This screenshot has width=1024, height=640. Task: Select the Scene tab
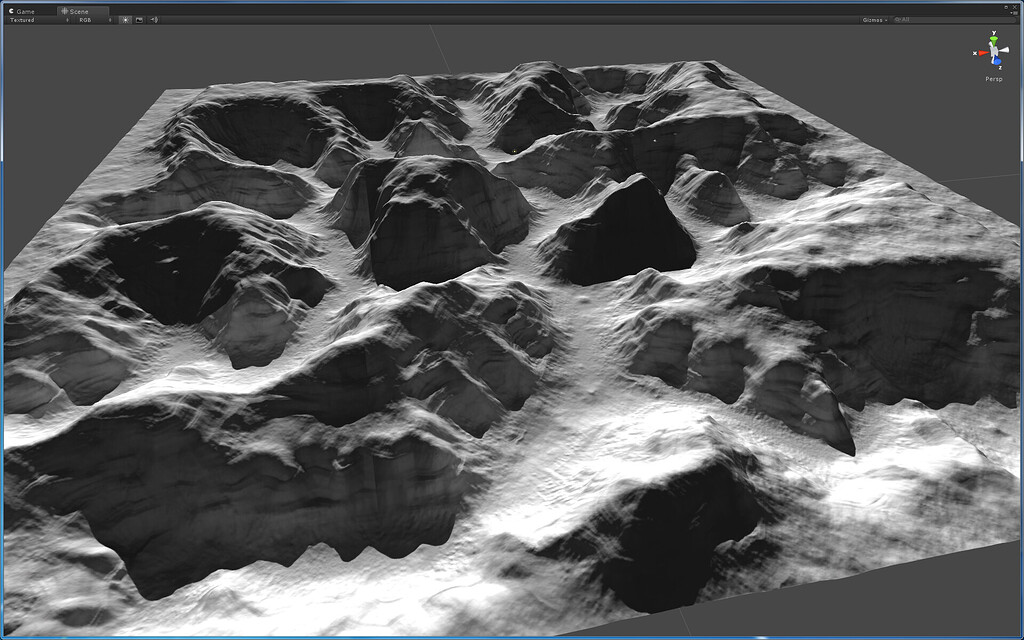pyautogui.click(x=78, y=10)
